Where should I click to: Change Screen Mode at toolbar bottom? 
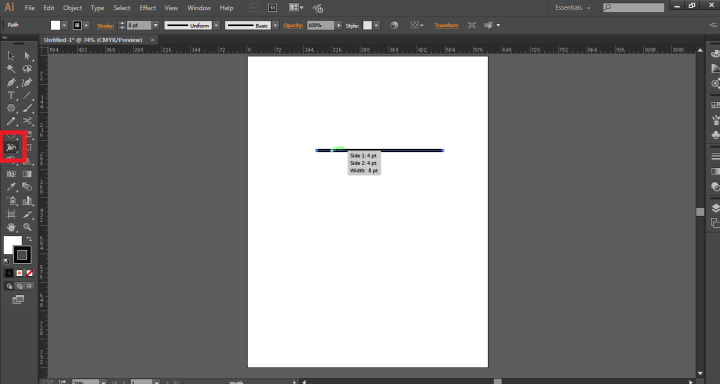(18, 299)
